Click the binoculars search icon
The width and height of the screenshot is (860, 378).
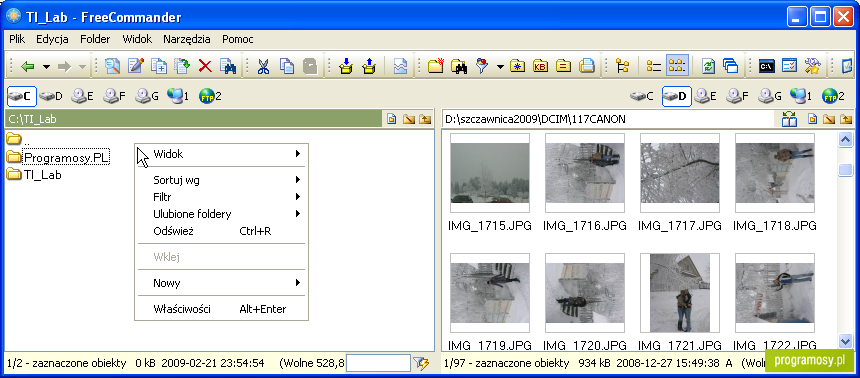click(459, 66)
